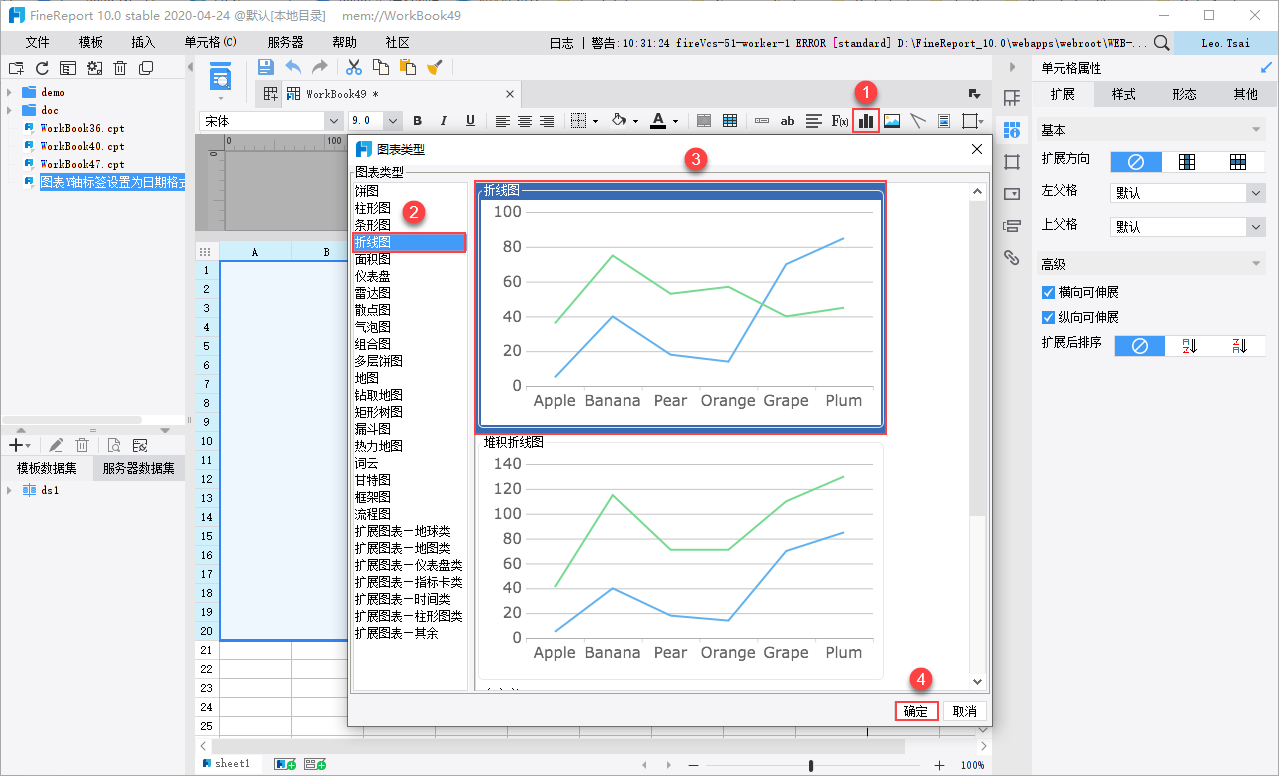Image resolution: width=1279 pixels, height=776 pixels.
Task: Open the font name dropdown 宋体
Action: (333, 121)
